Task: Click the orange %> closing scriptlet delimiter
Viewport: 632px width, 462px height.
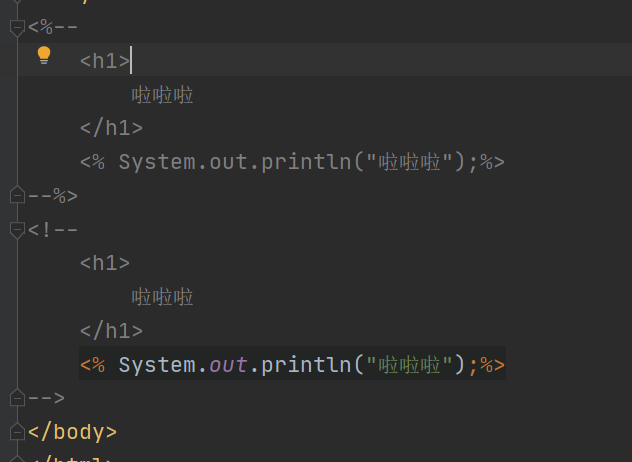Action: coord(493,365)
